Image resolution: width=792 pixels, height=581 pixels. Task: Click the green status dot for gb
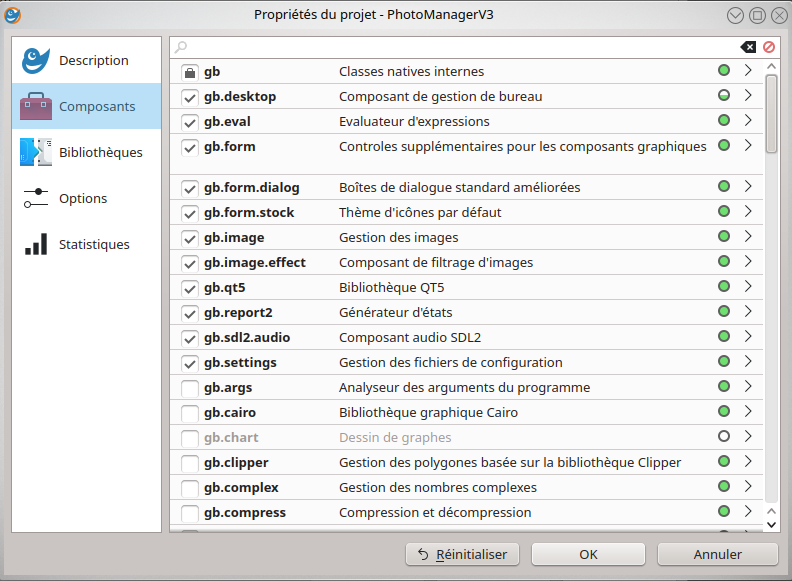point(724,70)
